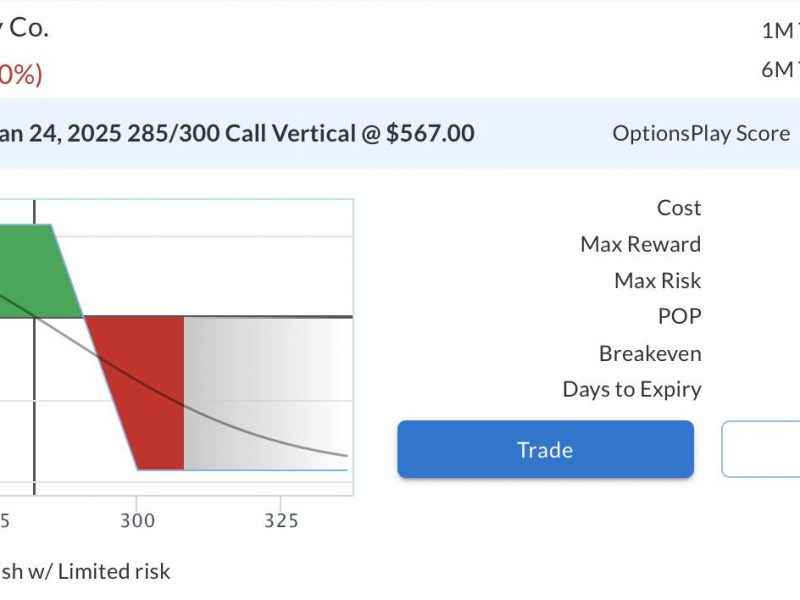Click the blue Trade button
The image size is (800, 600).
coord(545,449)
